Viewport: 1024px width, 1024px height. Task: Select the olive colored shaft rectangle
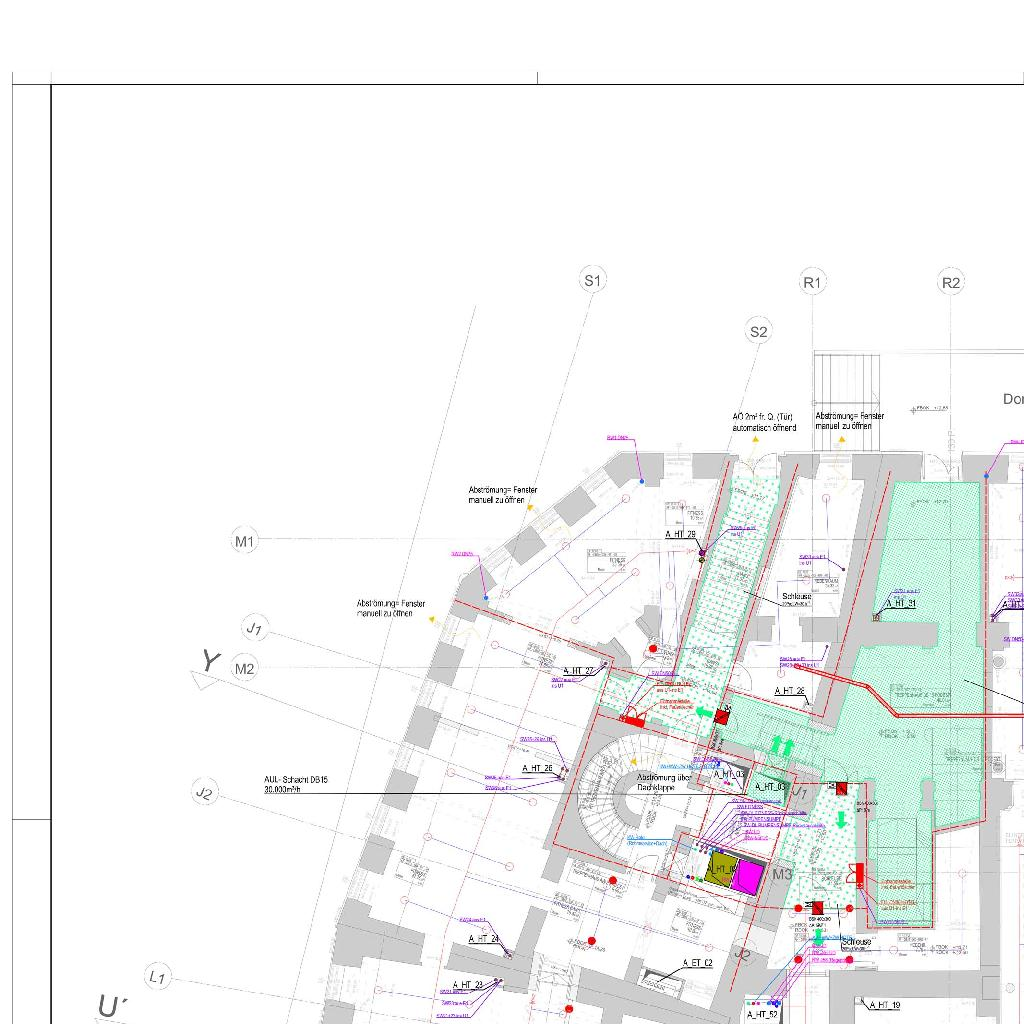(719, 868)
